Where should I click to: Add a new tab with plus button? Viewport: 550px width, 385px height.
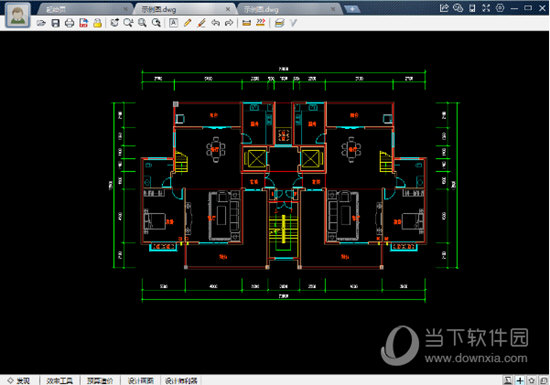tap(351, 9)
